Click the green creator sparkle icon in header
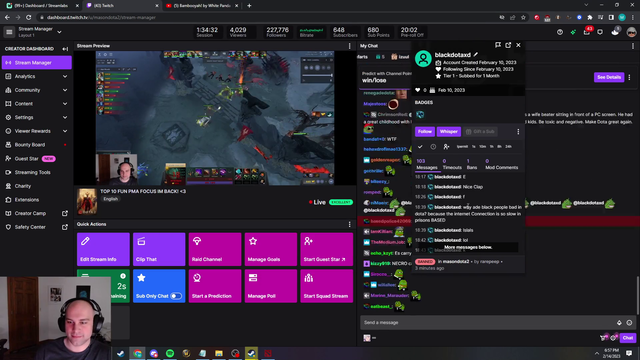 573,32
